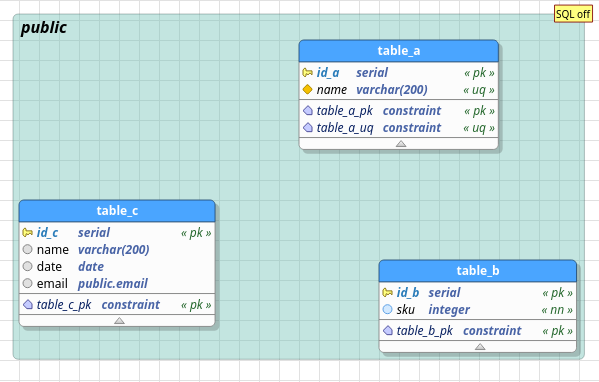Select the table_b title bar
599x382 pixels.
click(478, 271)
